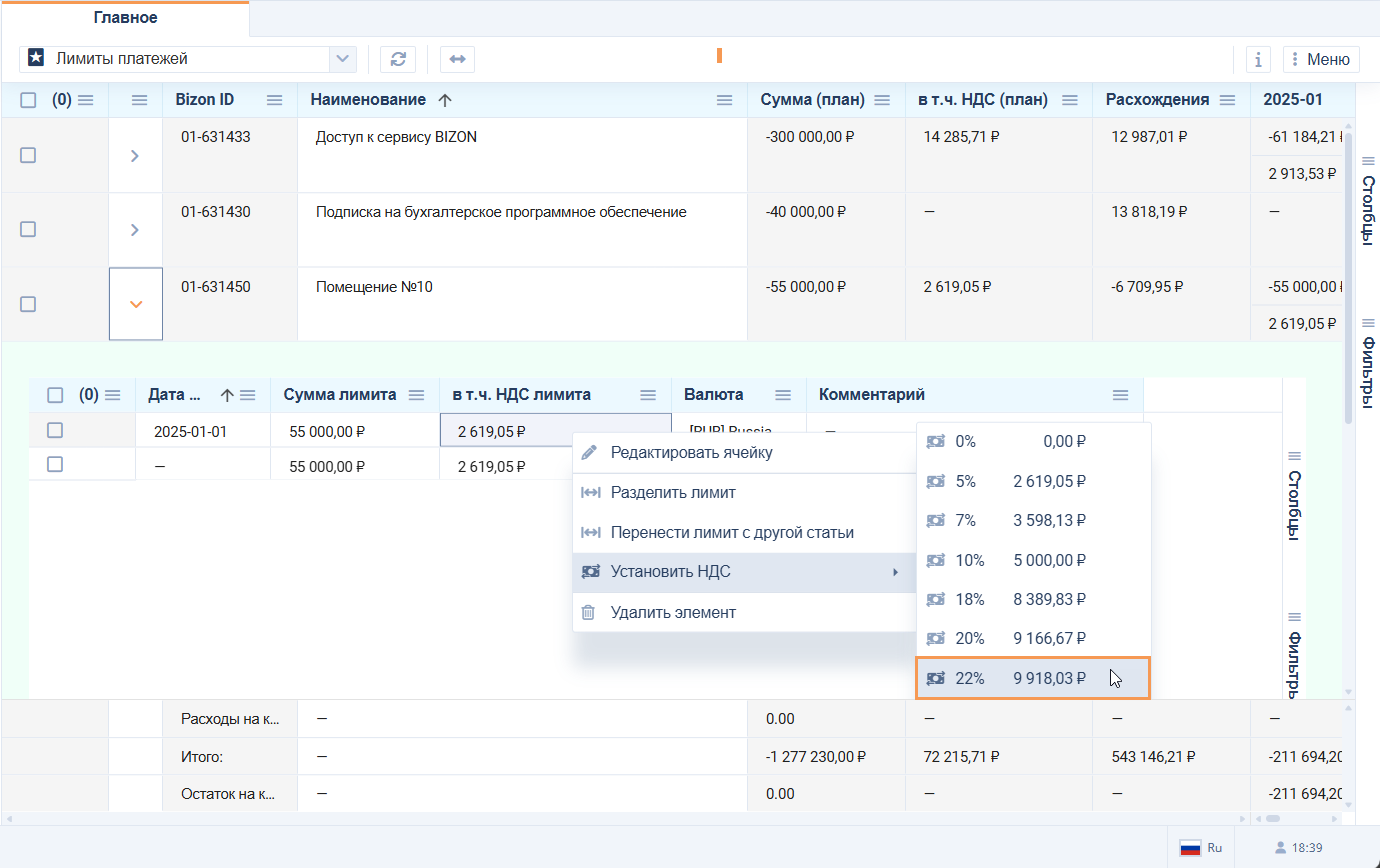The height and width of the screenshot is (868, 1380).
Task: Open Расхождения column menu icon
Action: pyautogui.click(x=1227, y=100)
